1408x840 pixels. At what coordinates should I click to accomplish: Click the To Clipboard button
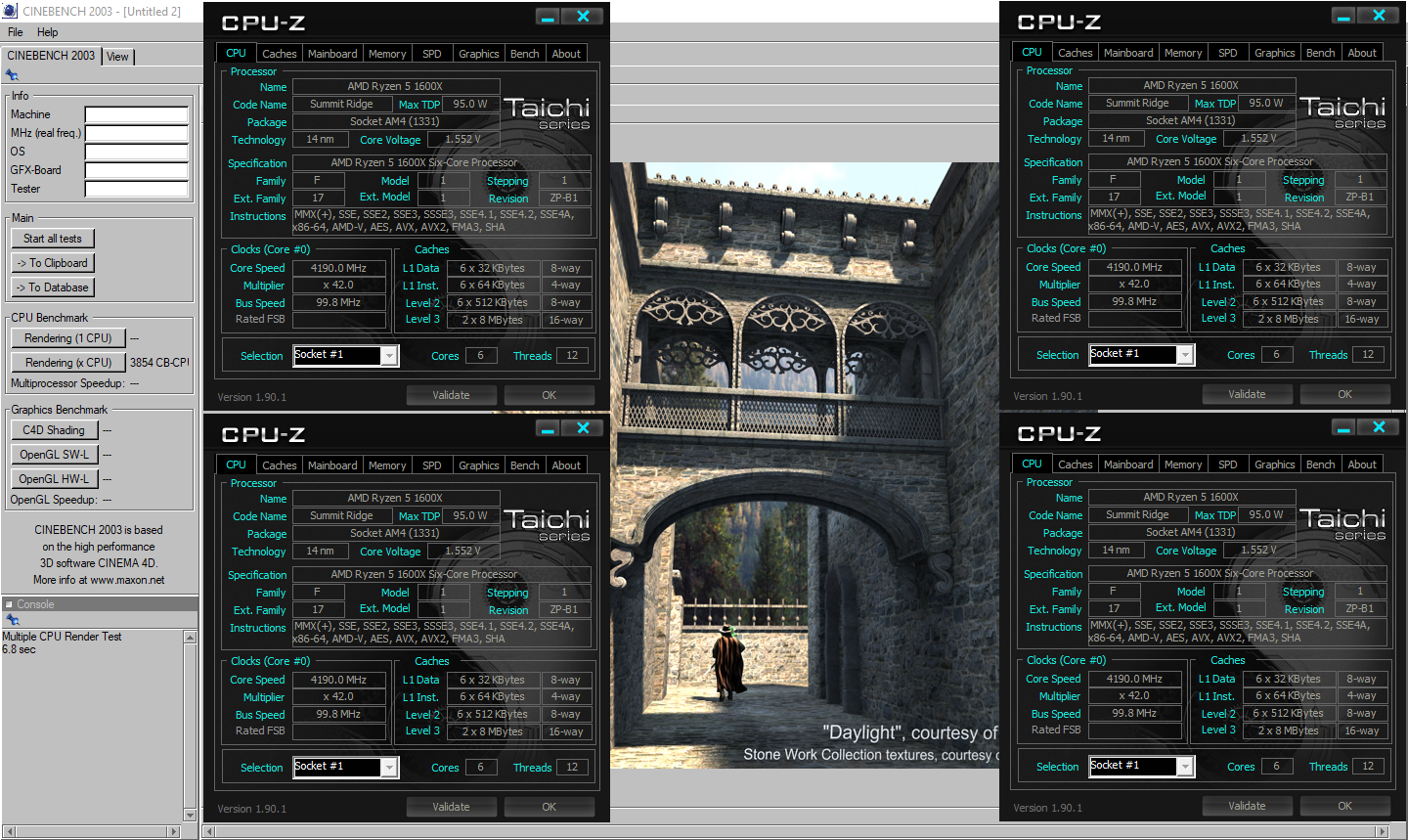(53, 263)
